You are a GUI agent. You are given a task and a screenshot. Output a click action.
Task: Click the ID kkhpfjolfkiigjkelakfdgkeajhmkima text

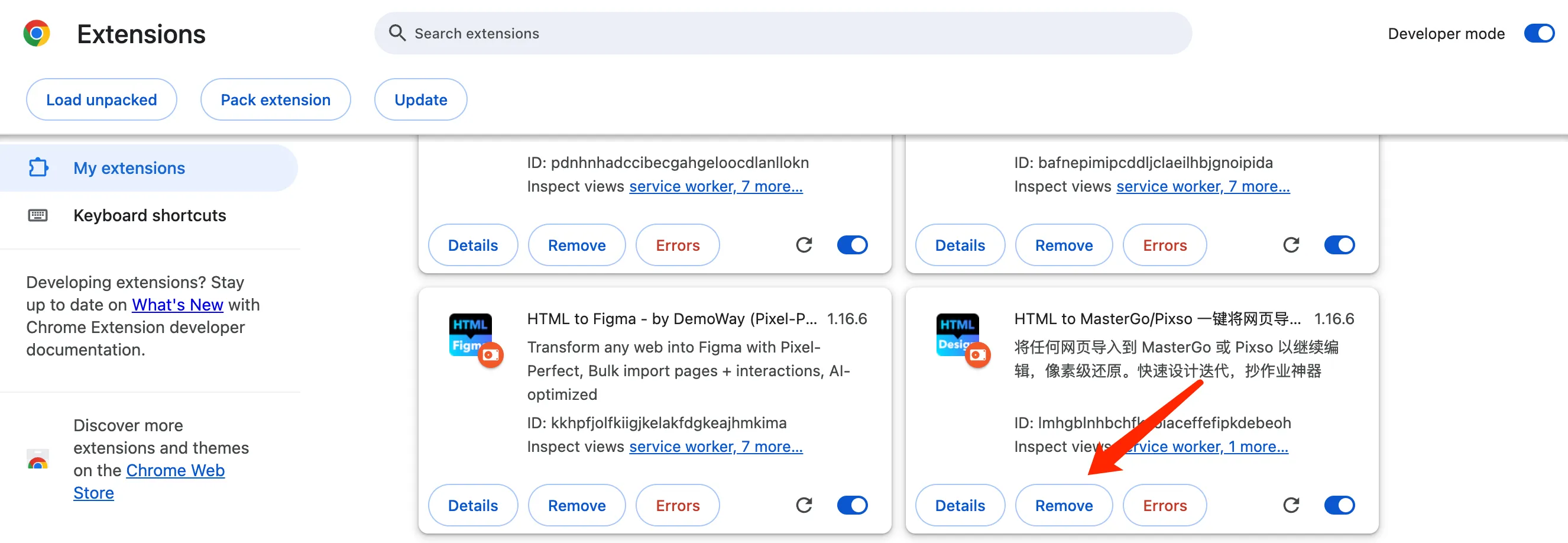(x=657, y=422)
